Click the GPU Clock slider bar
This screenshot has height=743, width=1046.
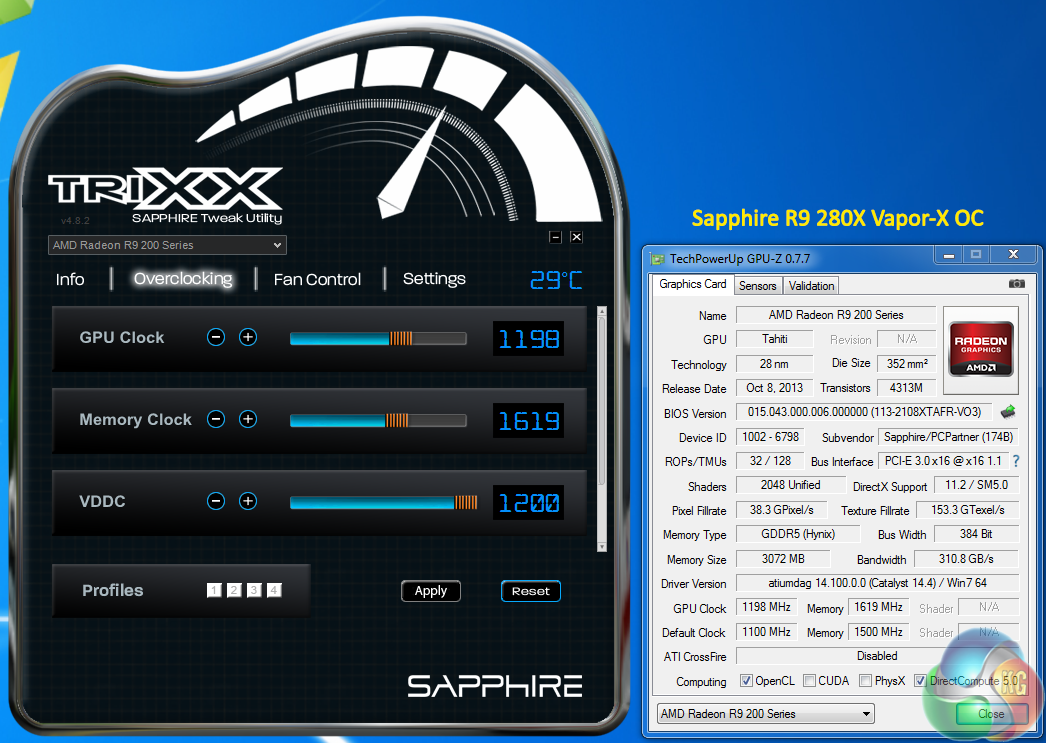[378, 339]
